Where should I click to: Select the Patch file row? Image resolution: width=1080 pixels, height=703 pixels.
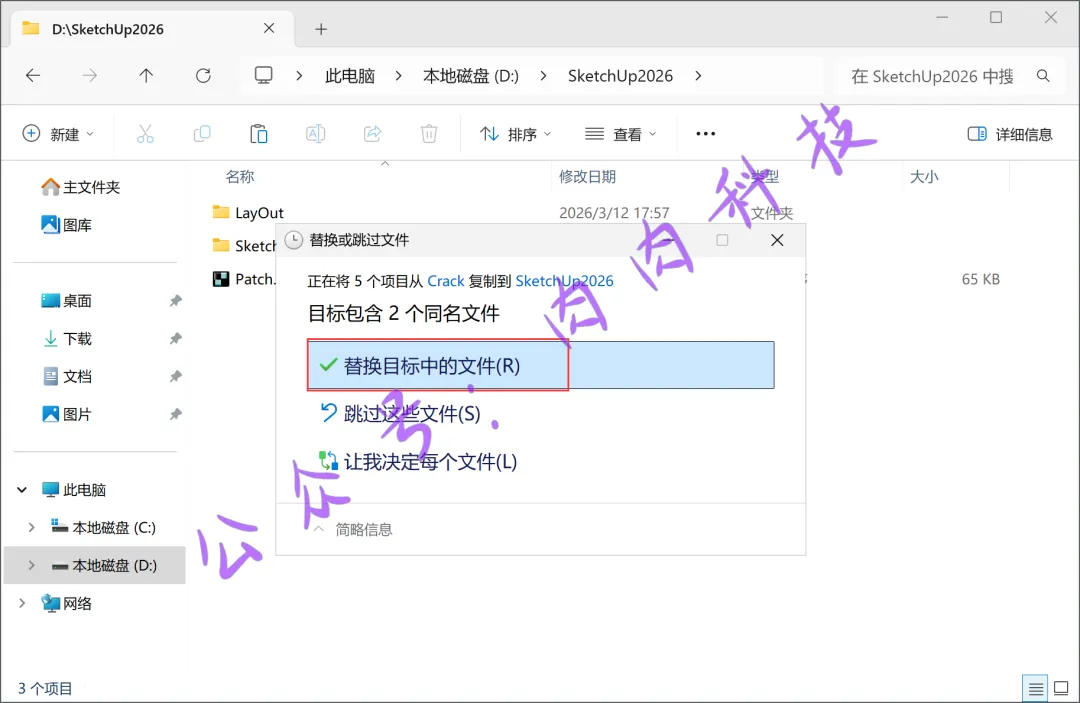pyautogui.click(x=245, y=279)
